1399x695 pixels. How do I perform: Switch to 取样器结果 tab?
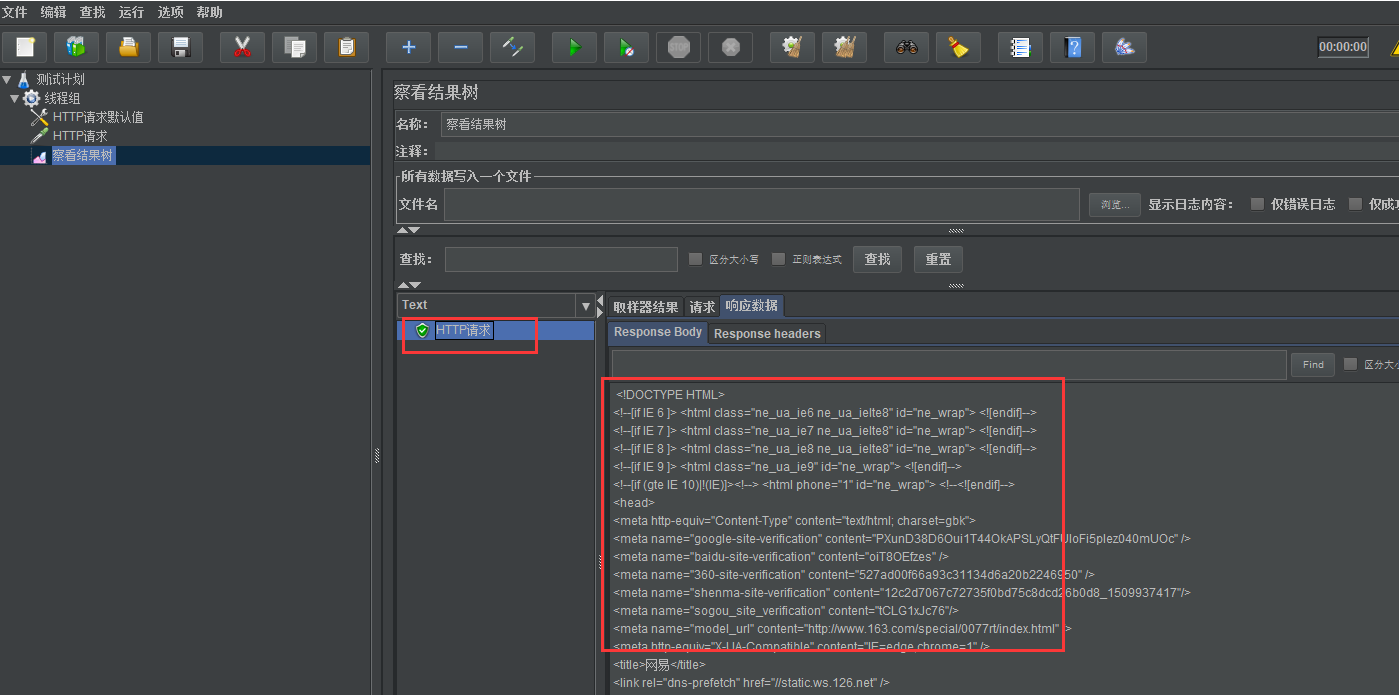[x=646, y=306]
